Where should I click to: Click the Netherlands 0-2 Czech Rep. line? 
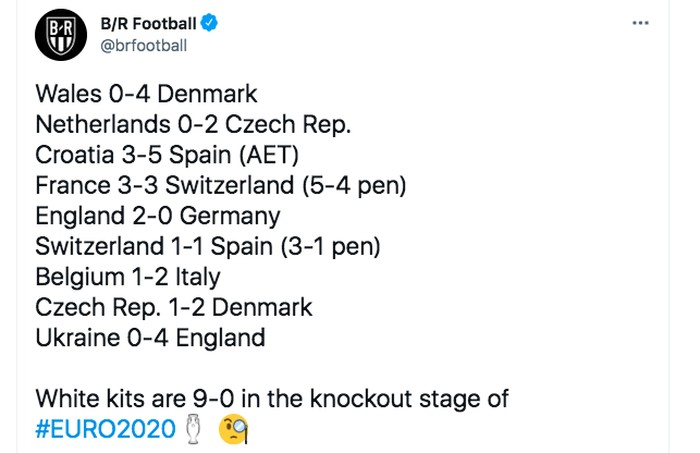(x=194, y=124)
